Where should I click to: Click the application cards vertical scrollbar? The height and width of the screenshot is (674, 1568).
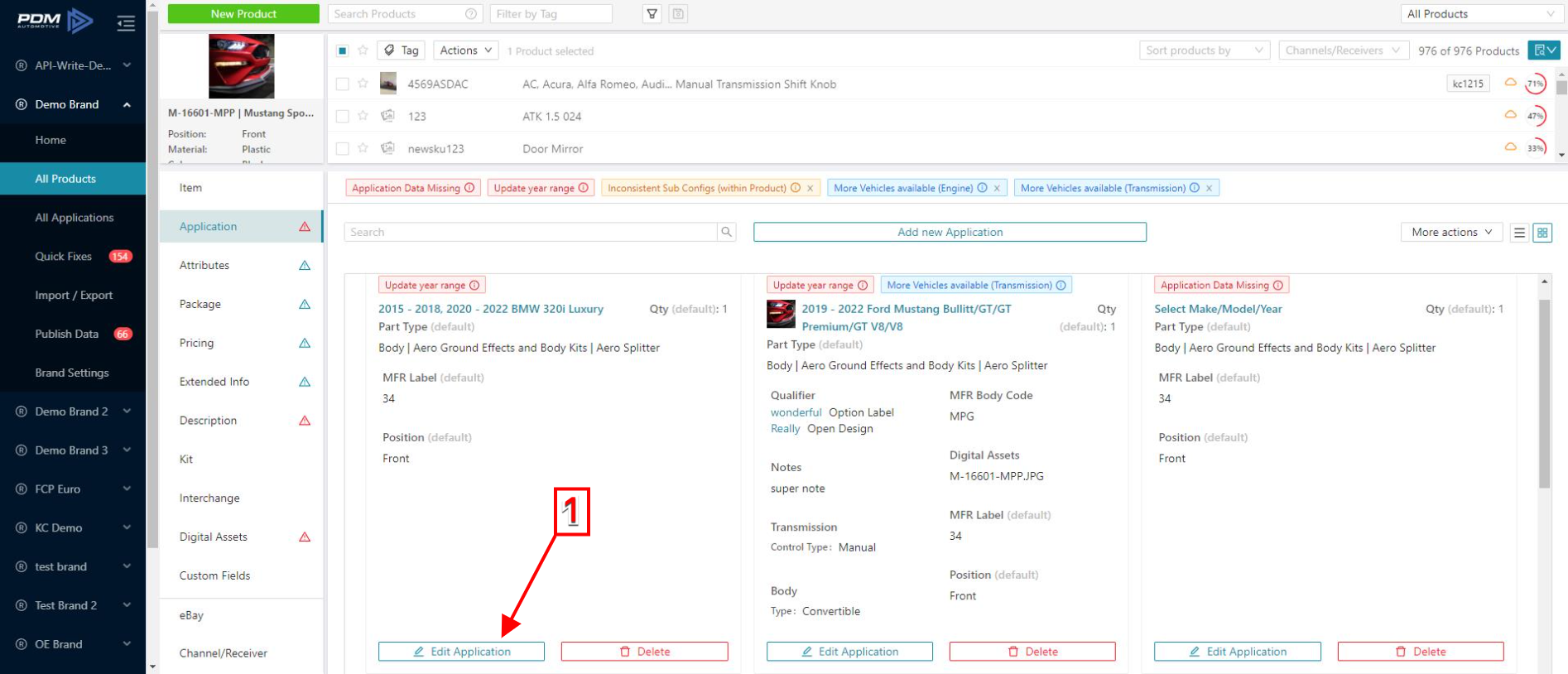[x=1544, y=393]
